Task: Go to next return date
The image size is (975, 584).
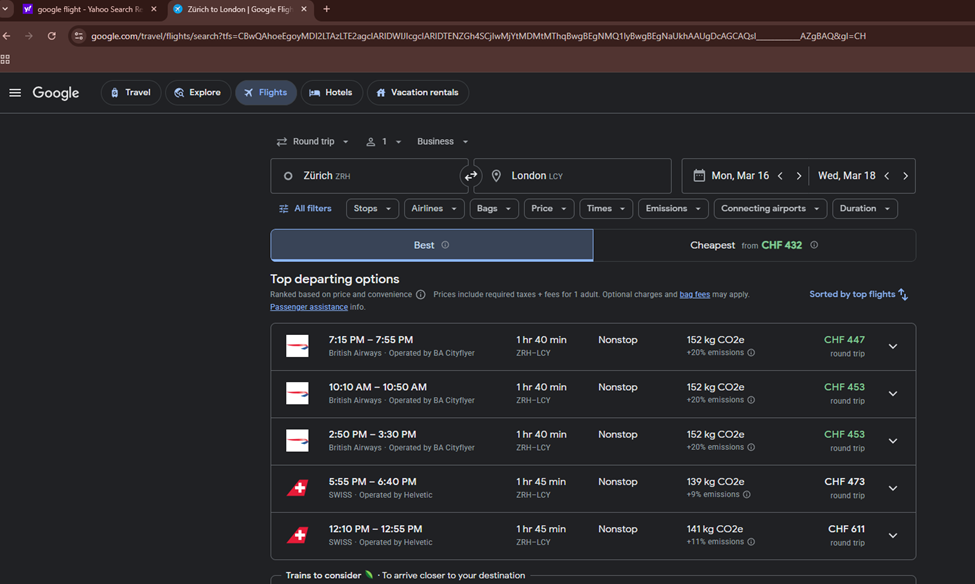Action: point(905,176)
